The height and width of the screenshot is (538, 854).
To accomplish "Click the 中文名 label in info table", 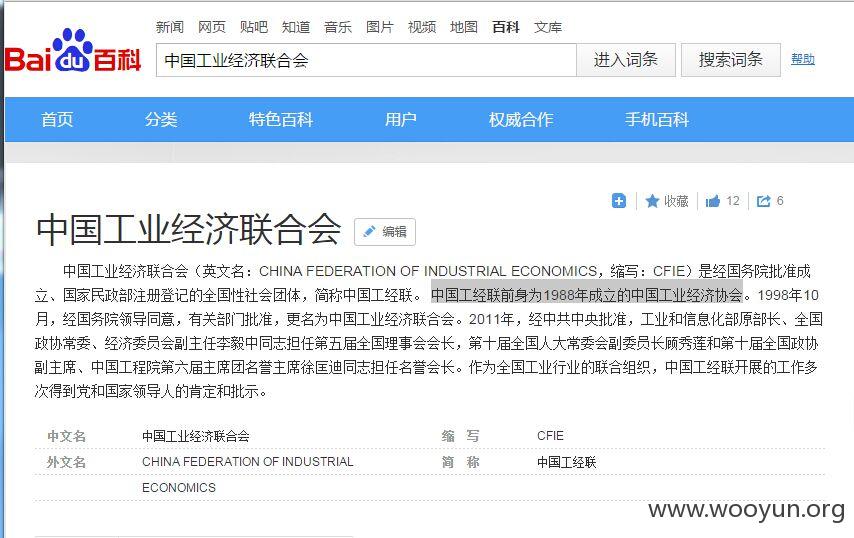I will pyautogui.click(x=66, y=436).
